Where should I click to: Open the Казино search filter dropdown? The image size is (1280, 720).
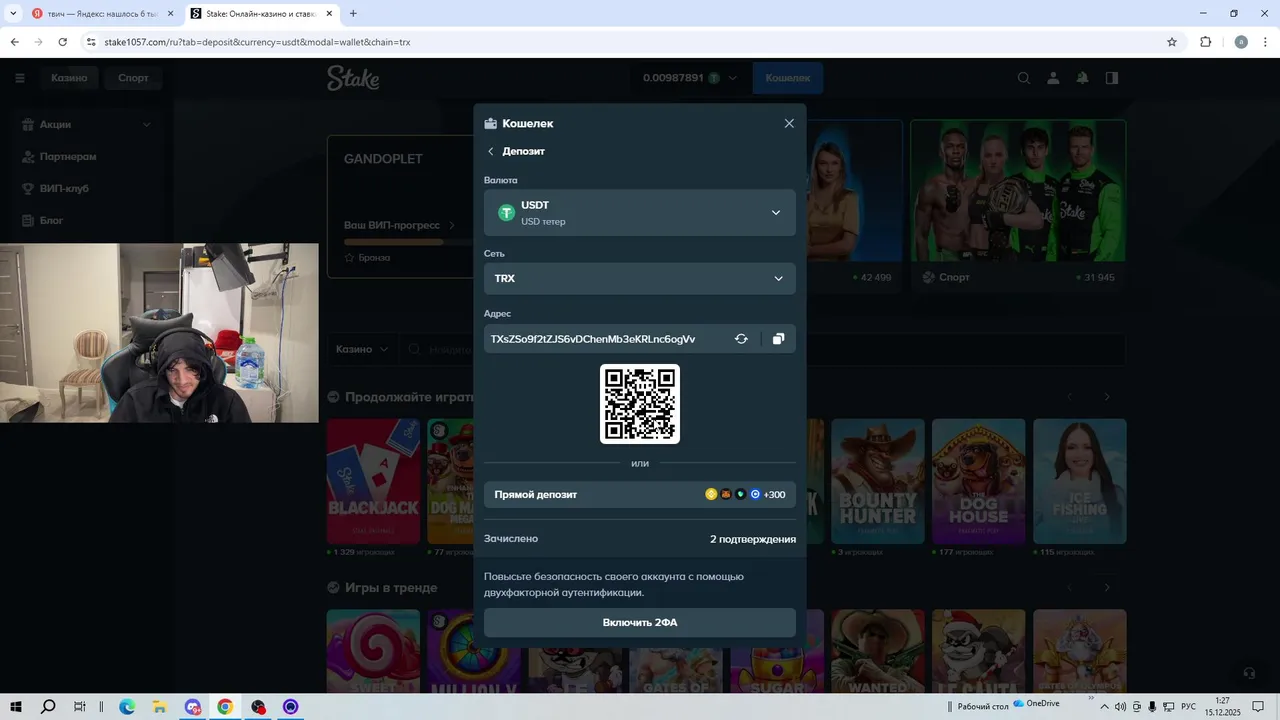(362, 349)
